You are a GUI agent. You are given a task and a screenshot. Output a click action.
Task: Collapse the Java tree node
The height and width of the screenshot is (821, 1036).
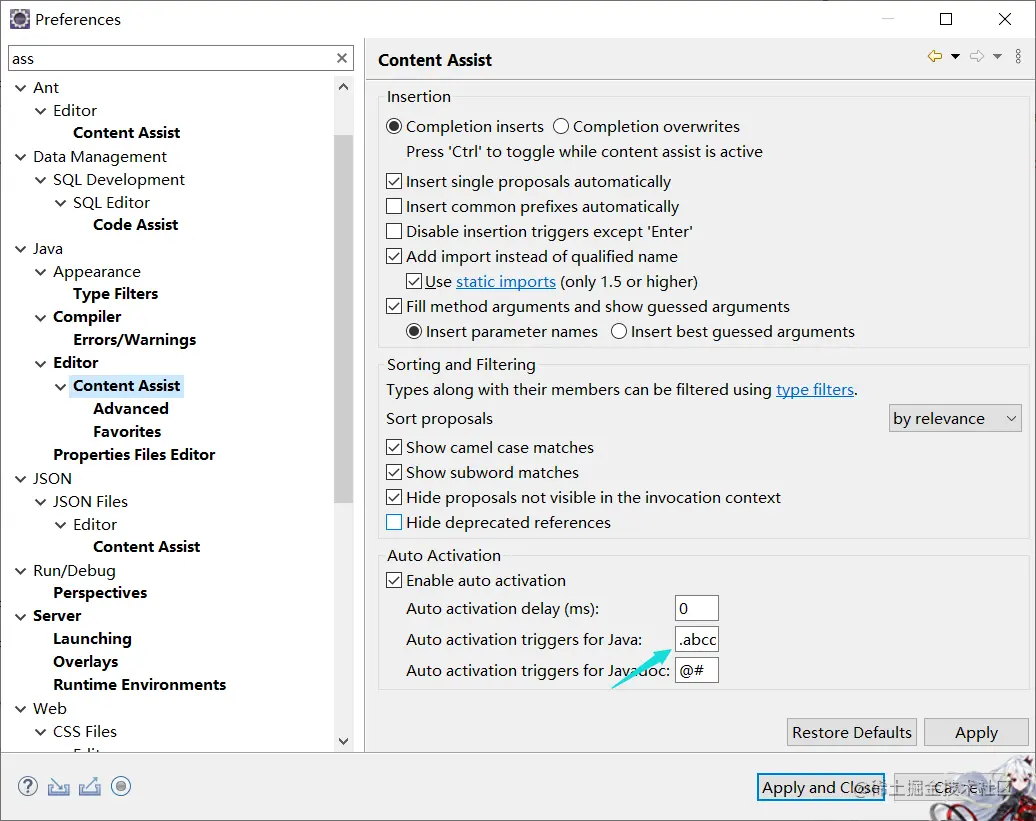pos(20,249)
